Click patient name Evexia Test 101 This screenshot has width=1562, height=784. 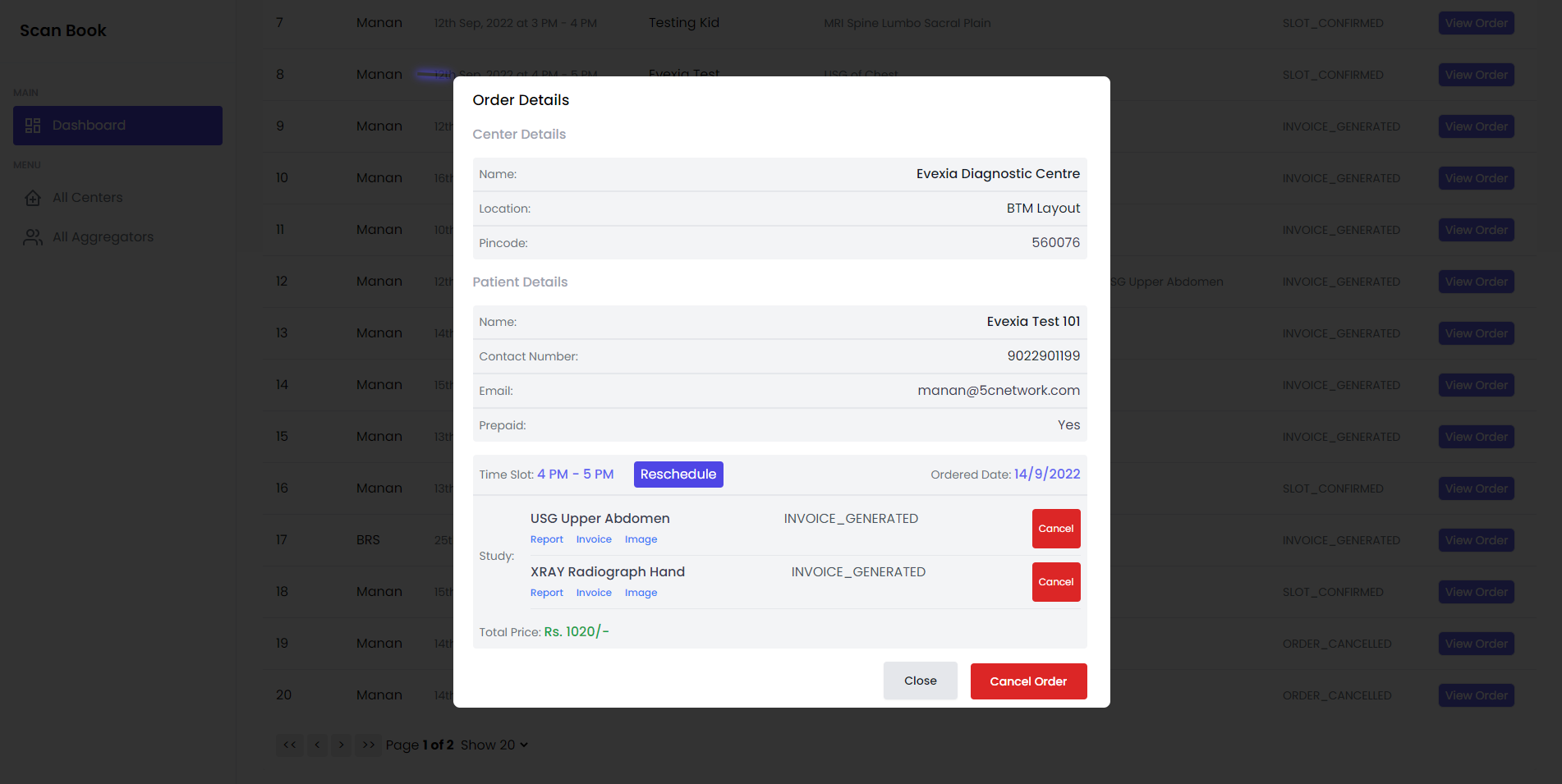point(1034,322)
